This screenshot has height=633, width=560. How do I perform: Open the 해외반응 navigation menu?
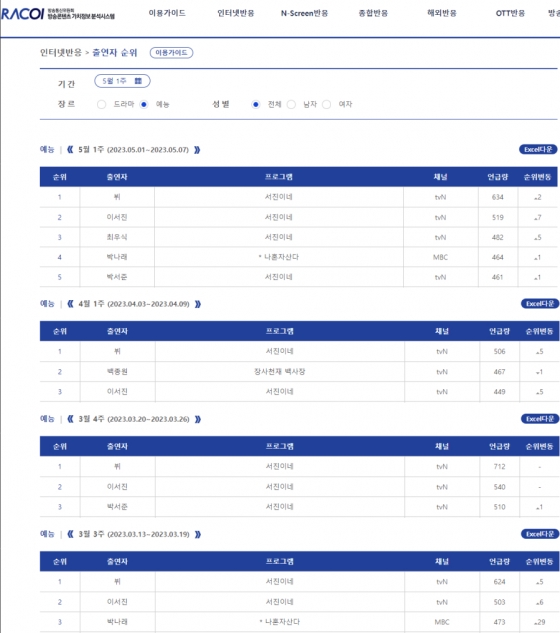coord(442,13)
